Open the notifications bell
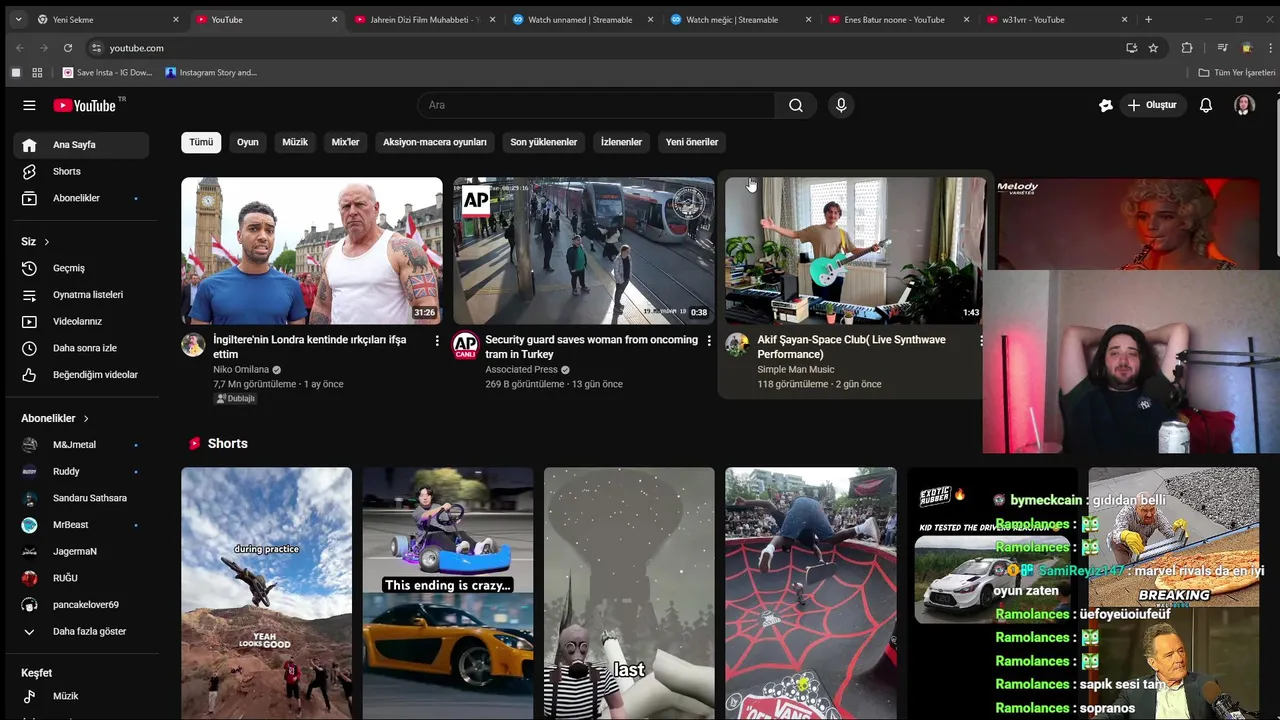 pos(1206,105)
